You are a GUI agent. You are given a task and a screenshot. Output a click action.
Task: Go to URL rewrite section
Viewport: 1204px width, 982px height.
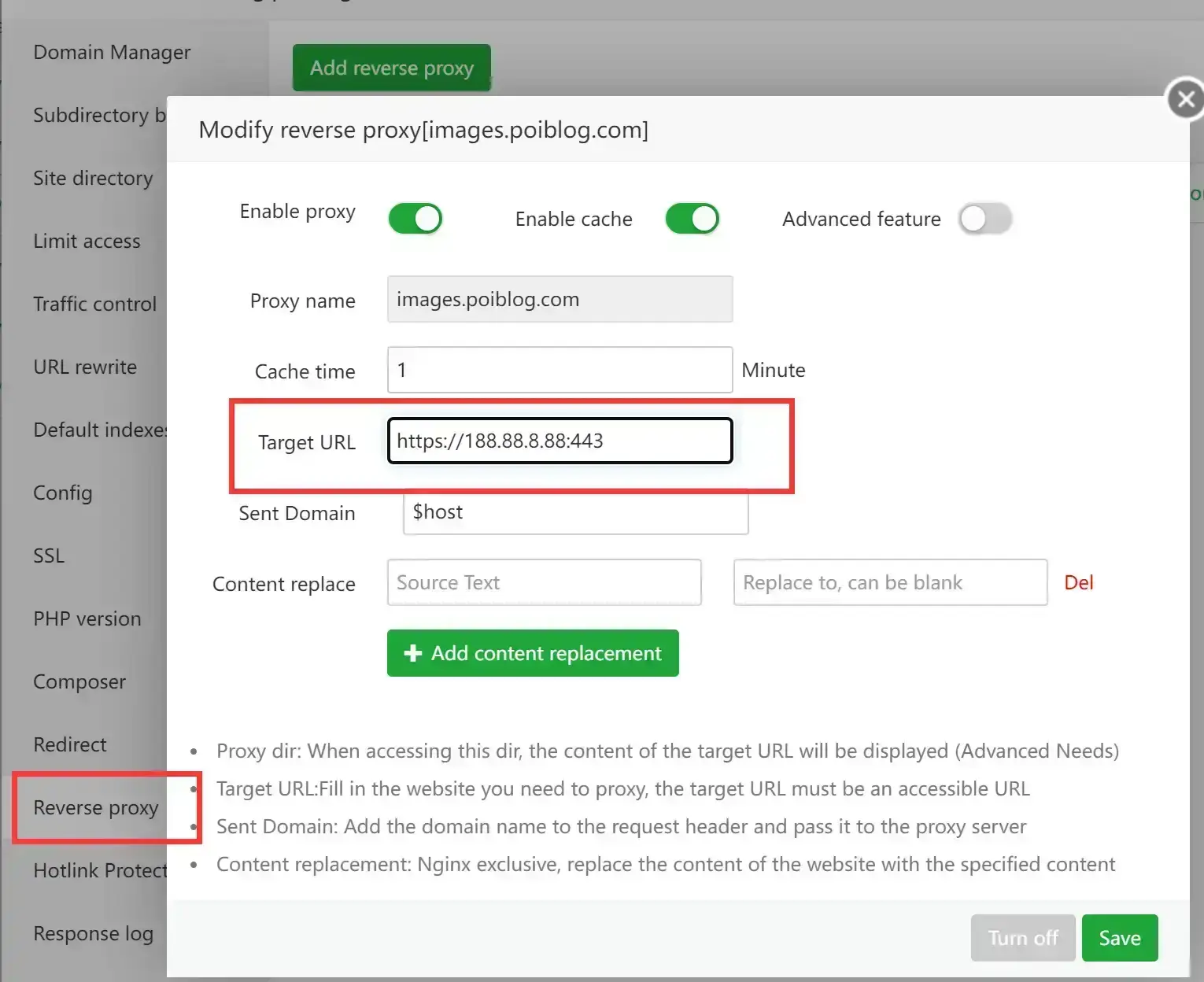click(x=85, y=367)
